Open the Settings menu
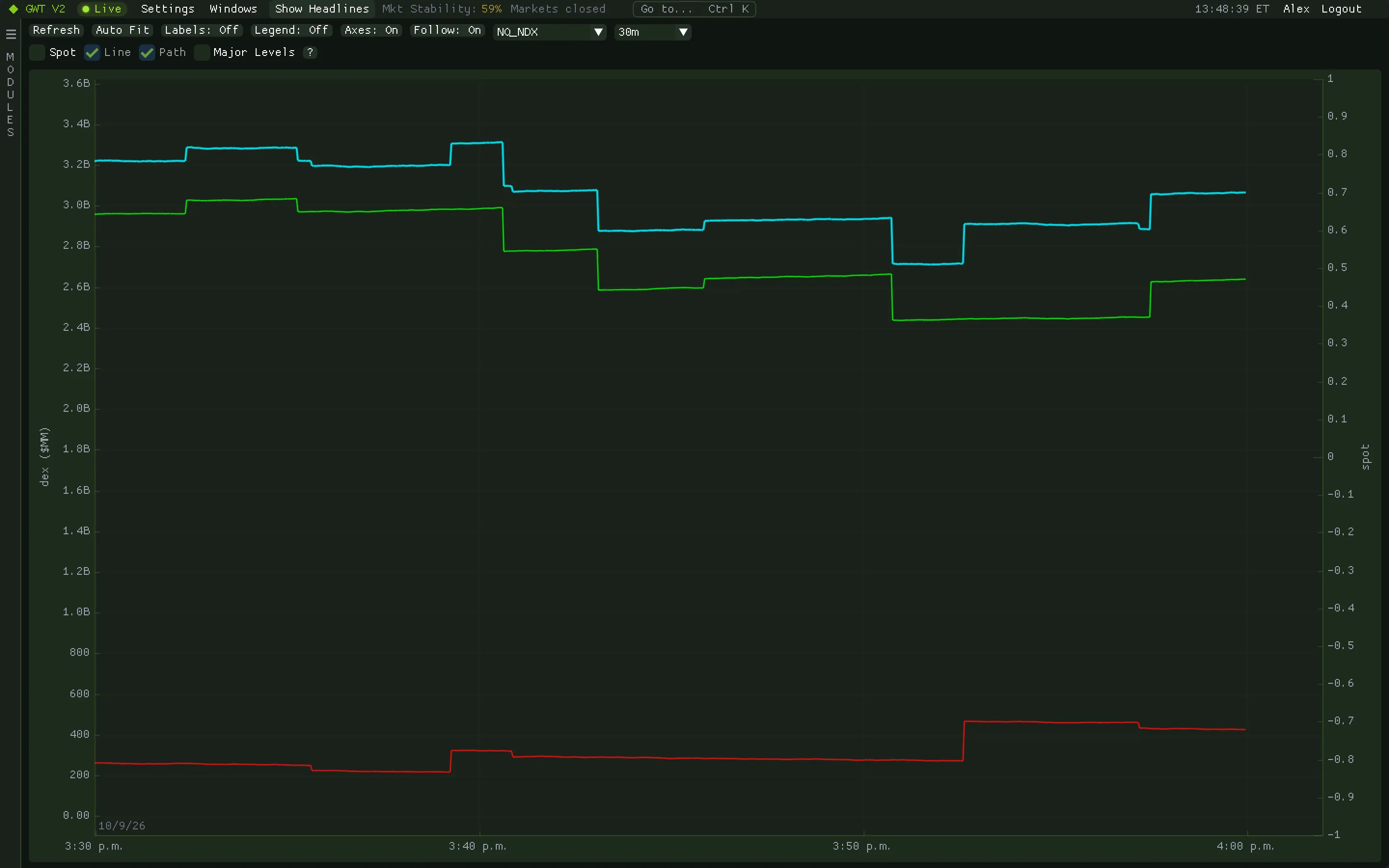 click(x=168, y=9)
